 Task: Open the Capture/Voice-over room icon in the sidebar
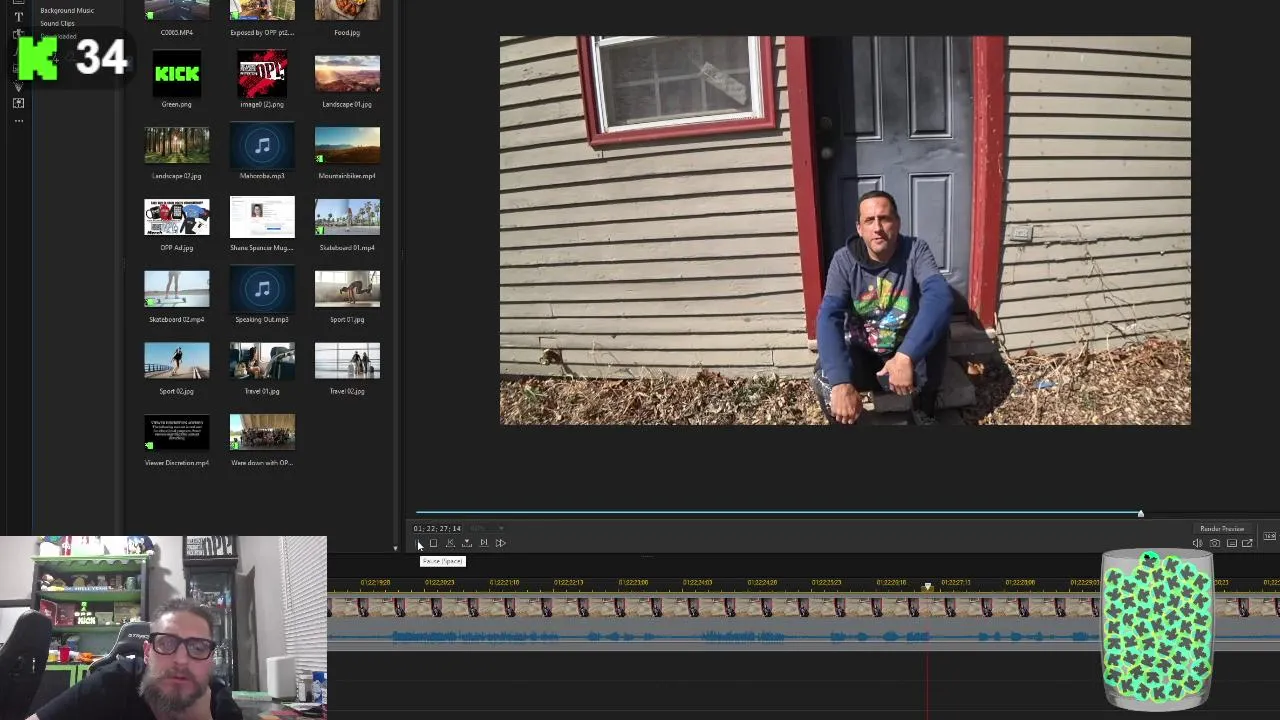(18, 102)
